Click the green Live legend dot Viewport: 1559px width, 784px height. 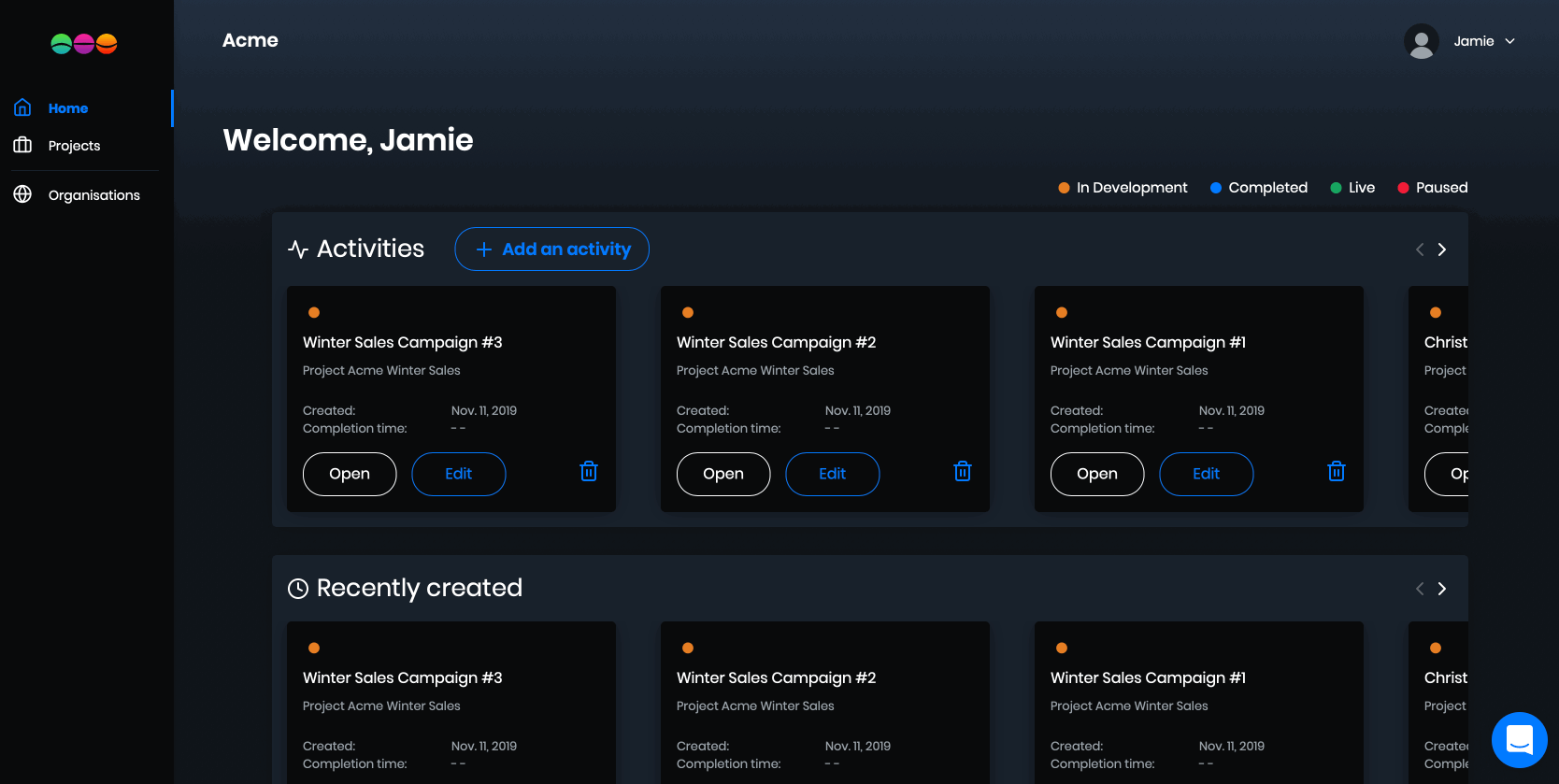pyautogui.click(x=1336, y=188)
